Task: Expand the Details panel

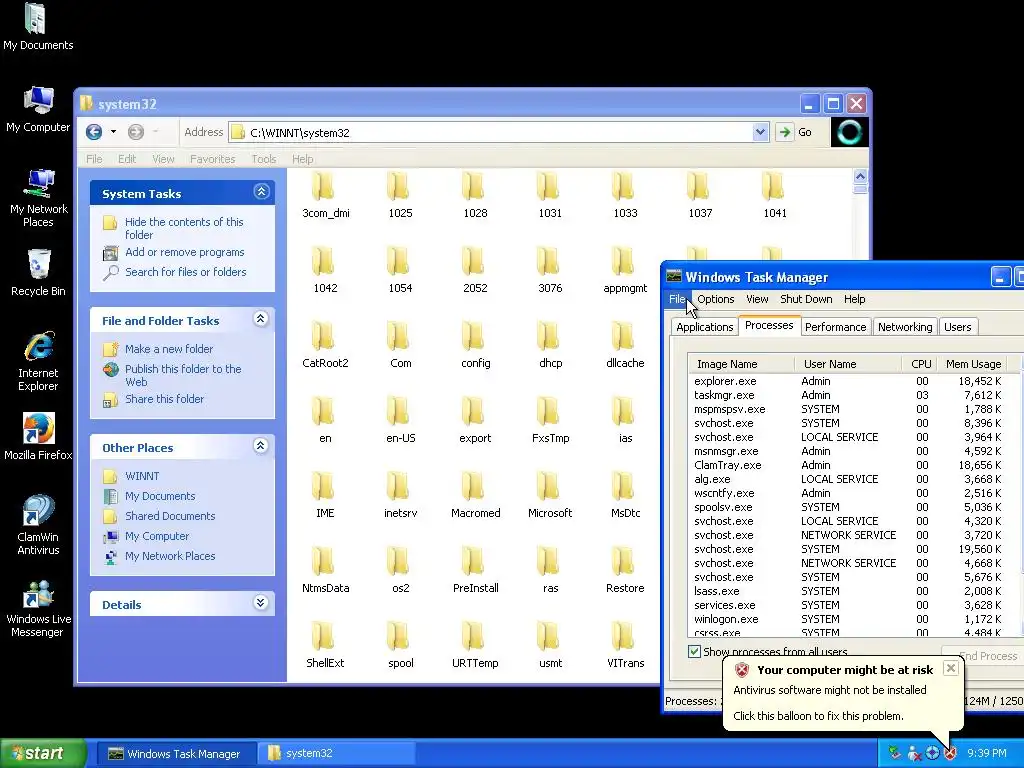Action: tap(261, 603)
